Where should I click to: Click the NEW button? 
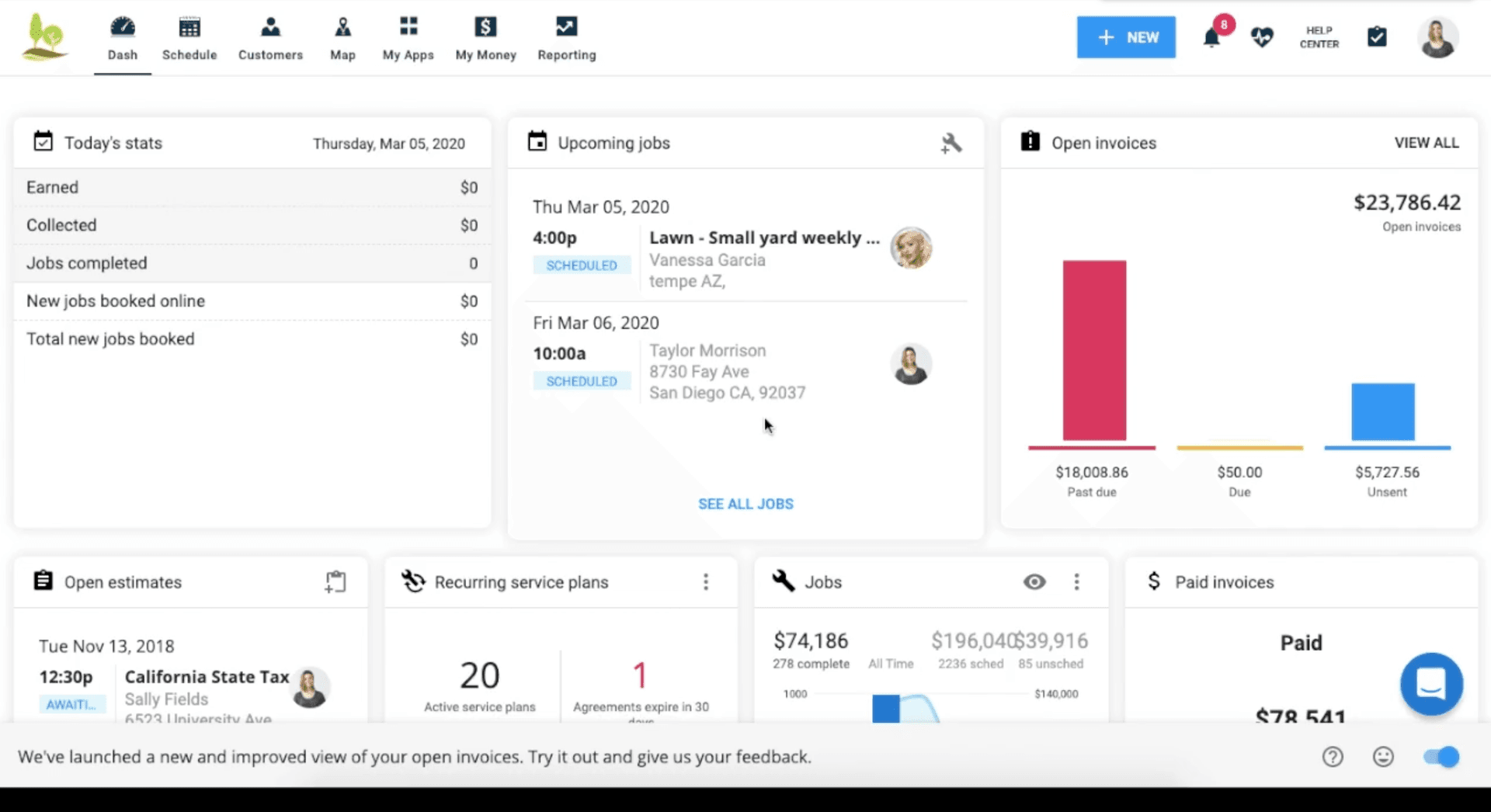[x=1126, y=36]
